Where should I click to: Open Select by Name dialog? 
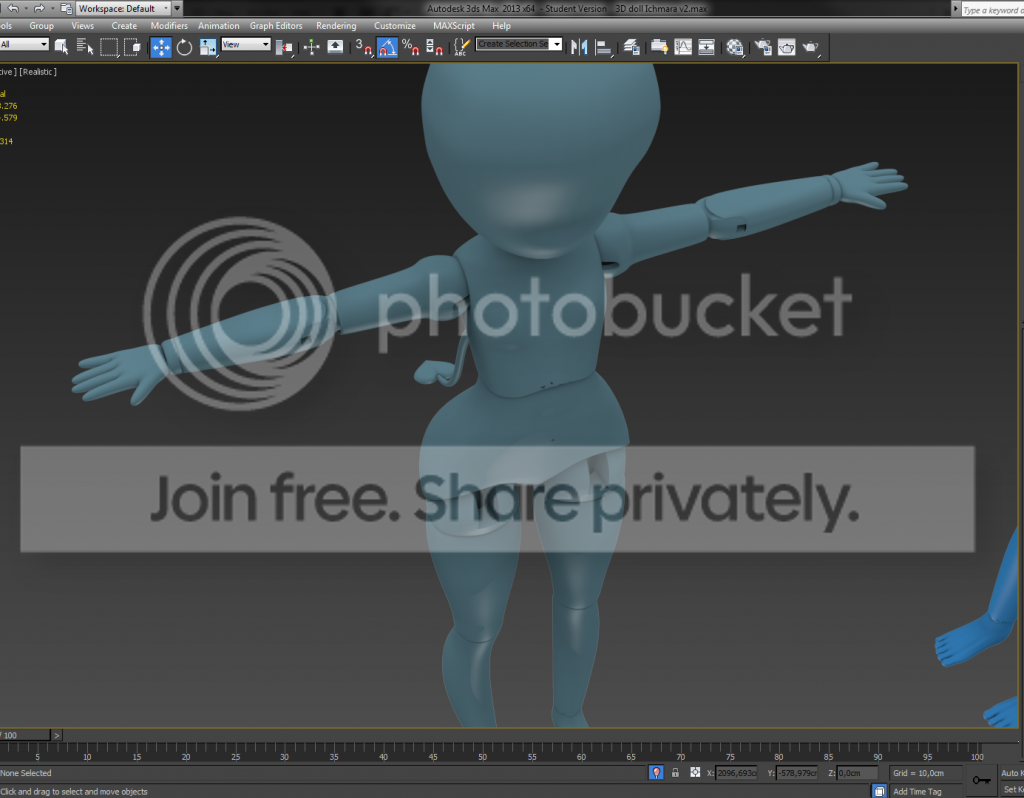point(85,47)
